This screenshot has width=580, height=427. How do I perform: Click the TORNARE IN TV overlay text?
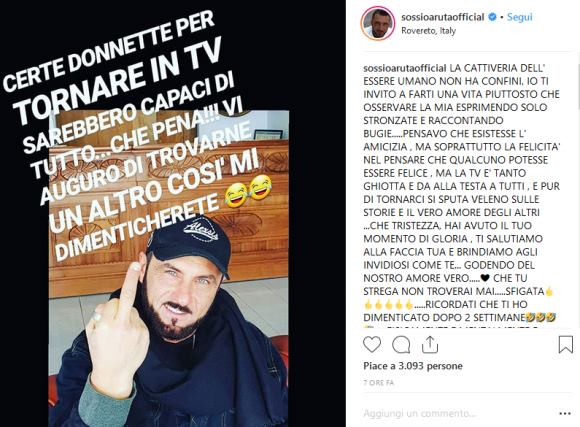[x=118, y=80]
